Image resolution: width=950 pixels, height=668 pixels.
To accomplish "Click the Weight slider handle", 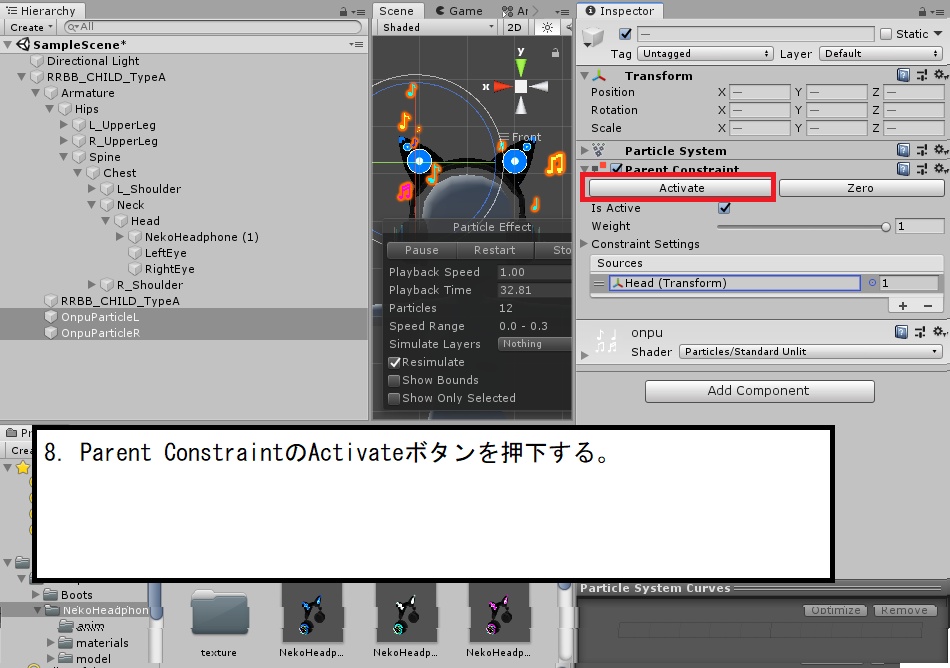I will (886, 227).
